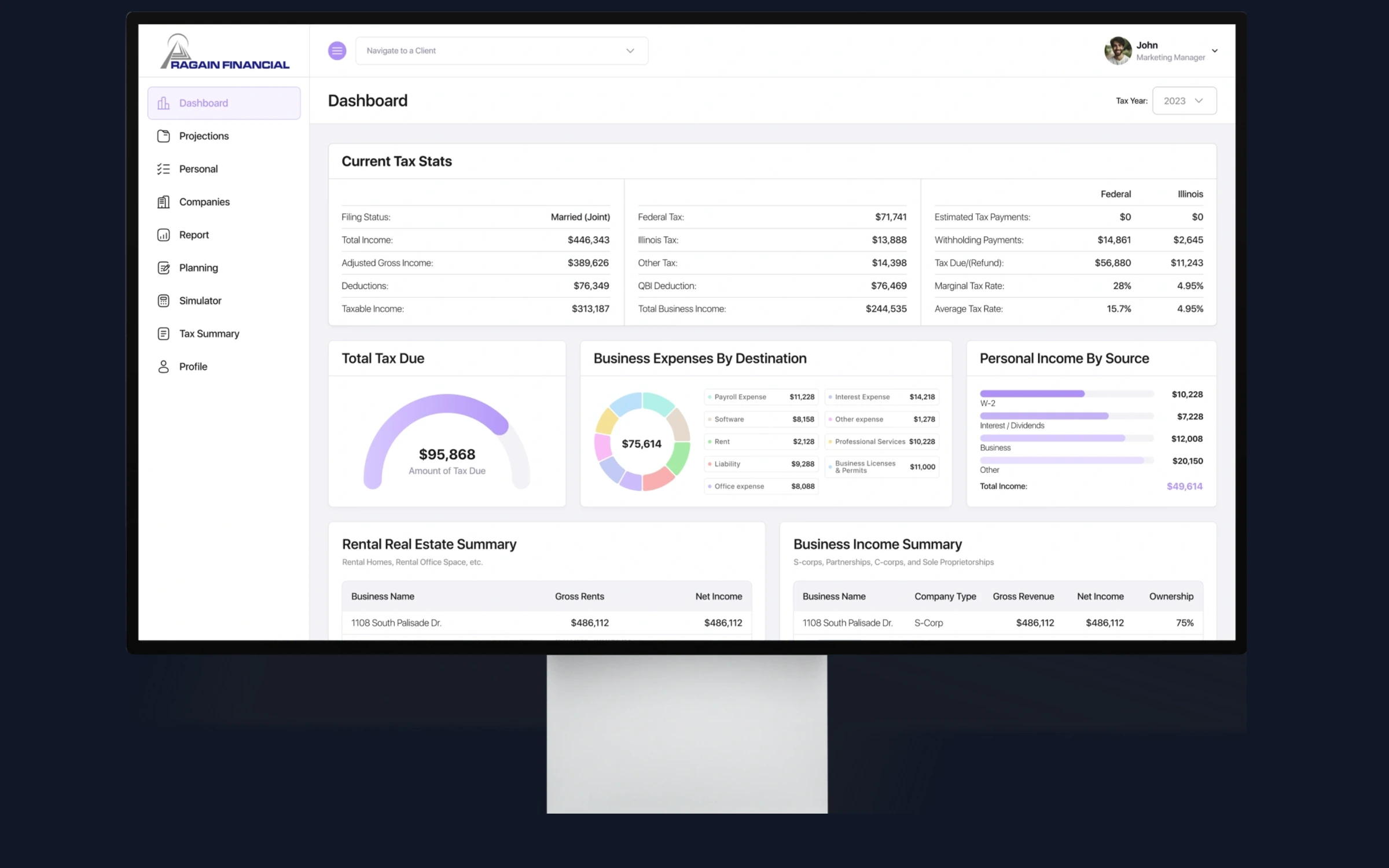Click the Ownership column header

(x=1171, y=597)
